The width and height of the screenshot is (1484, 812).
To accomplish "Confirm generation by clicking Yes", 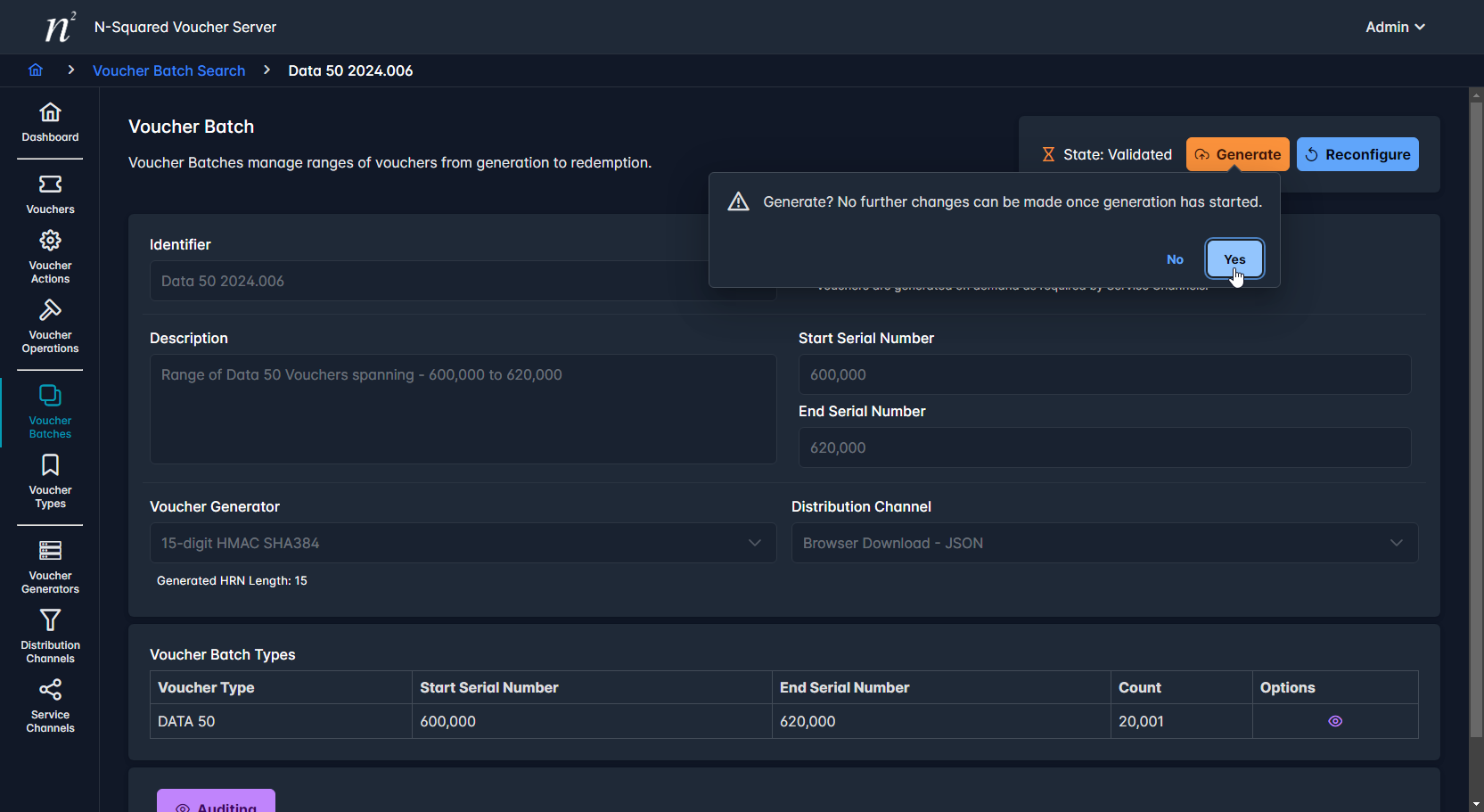I will click(x=1234, y=259).
